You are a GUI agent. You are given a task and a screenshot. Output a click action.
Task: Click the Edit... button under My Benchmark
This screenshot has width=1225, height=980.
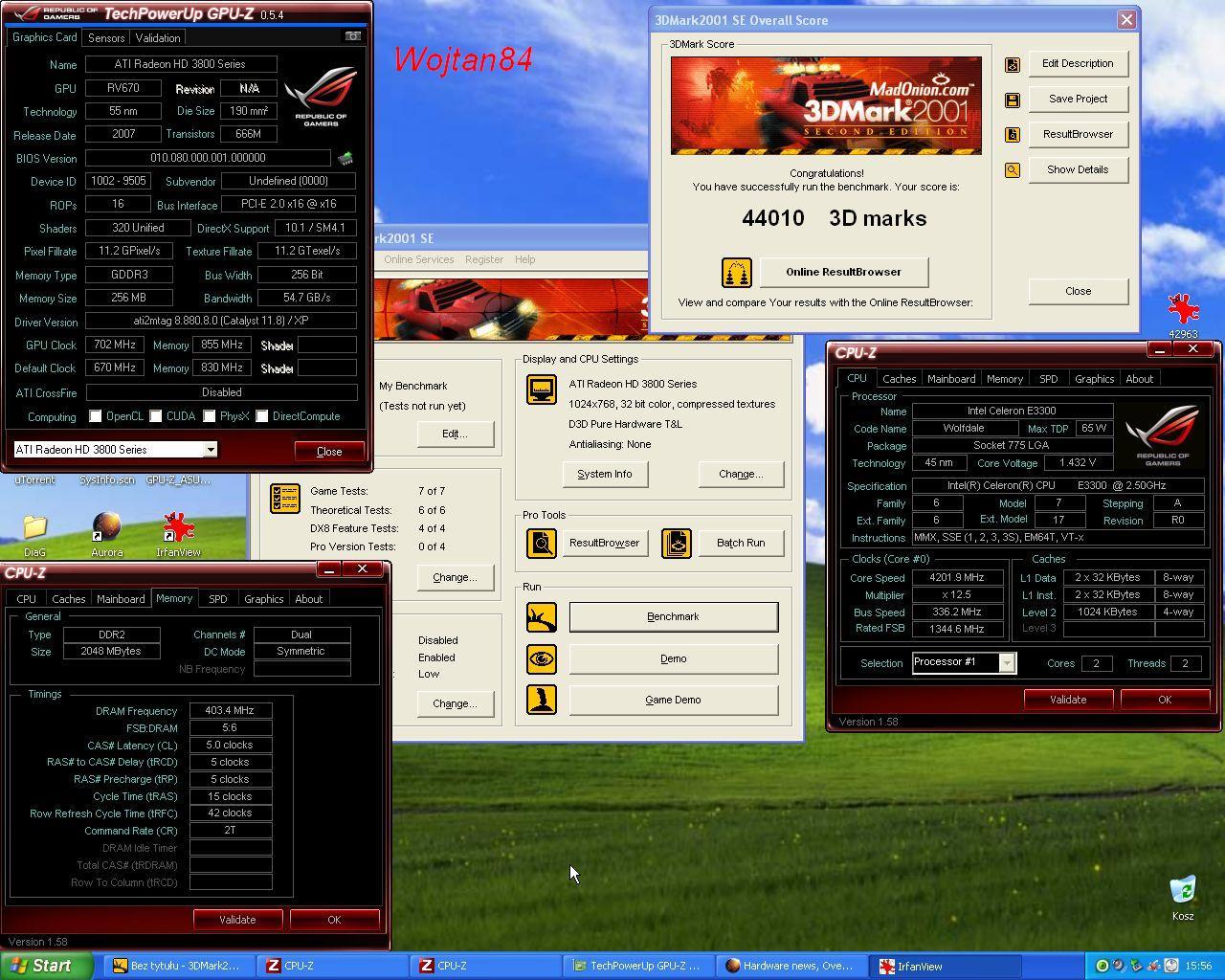[x=455, y=434]
